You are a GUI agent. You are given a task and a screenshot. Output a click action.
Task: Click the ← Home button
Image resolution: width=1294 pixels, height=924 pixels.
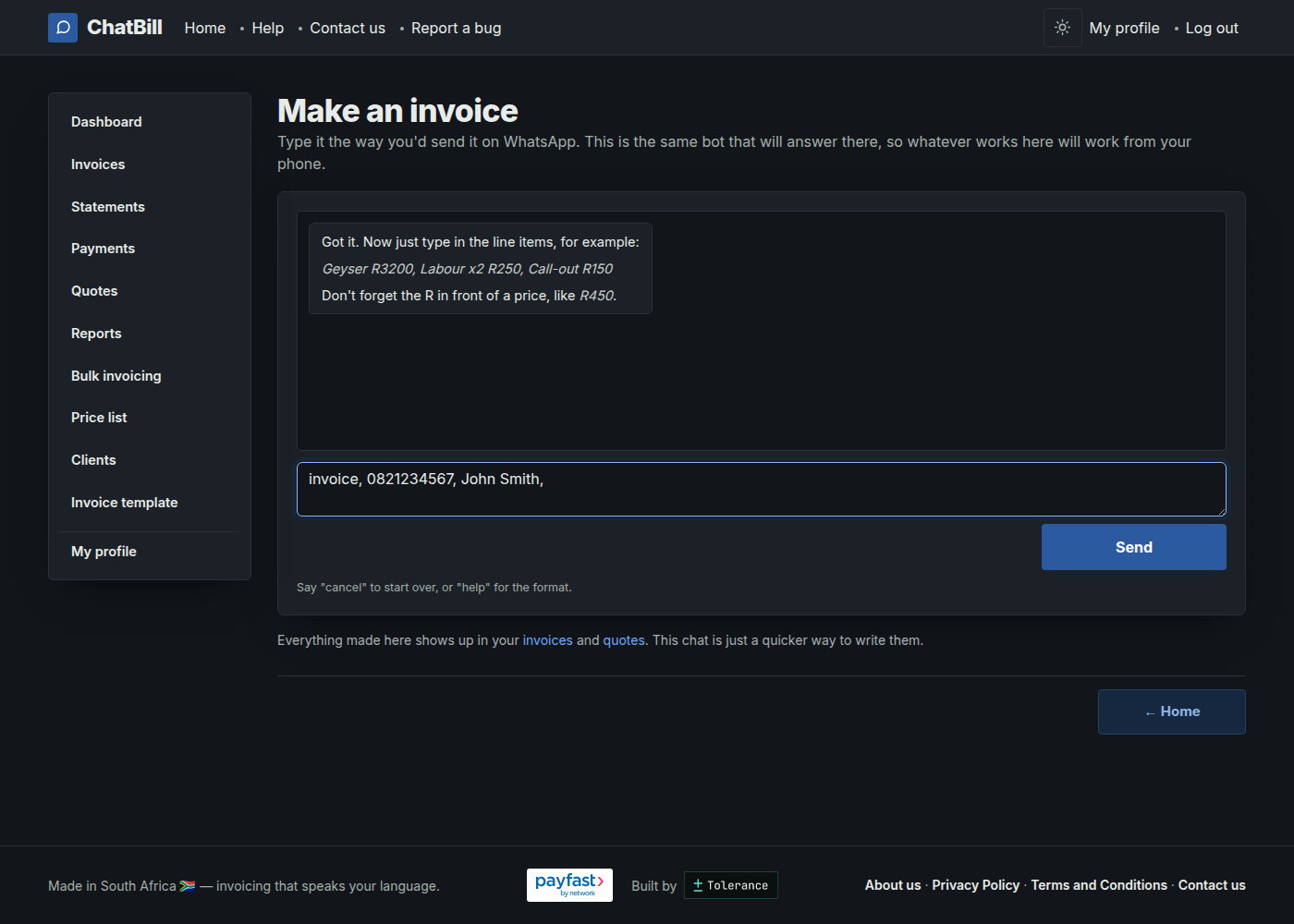click(1172, 711)
